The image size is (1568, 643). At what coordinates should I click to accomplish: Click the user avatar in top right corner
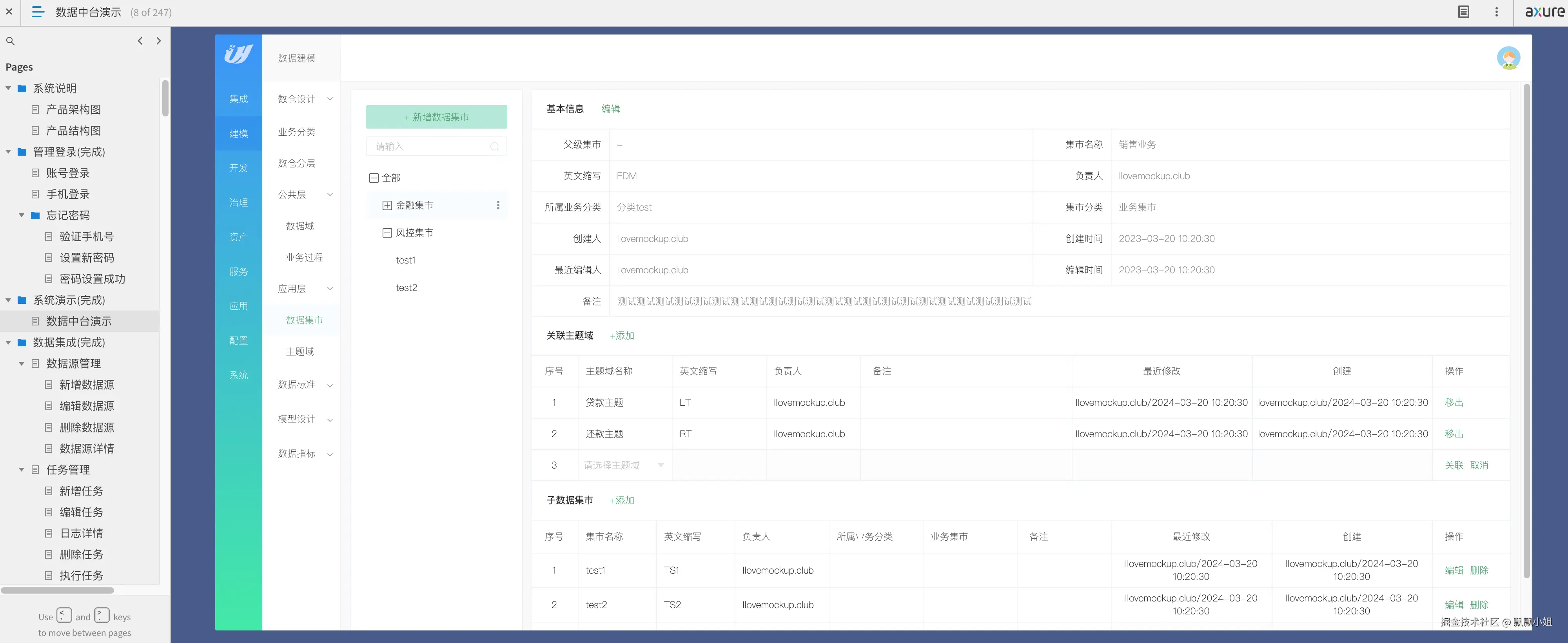tap(1509, 58)
